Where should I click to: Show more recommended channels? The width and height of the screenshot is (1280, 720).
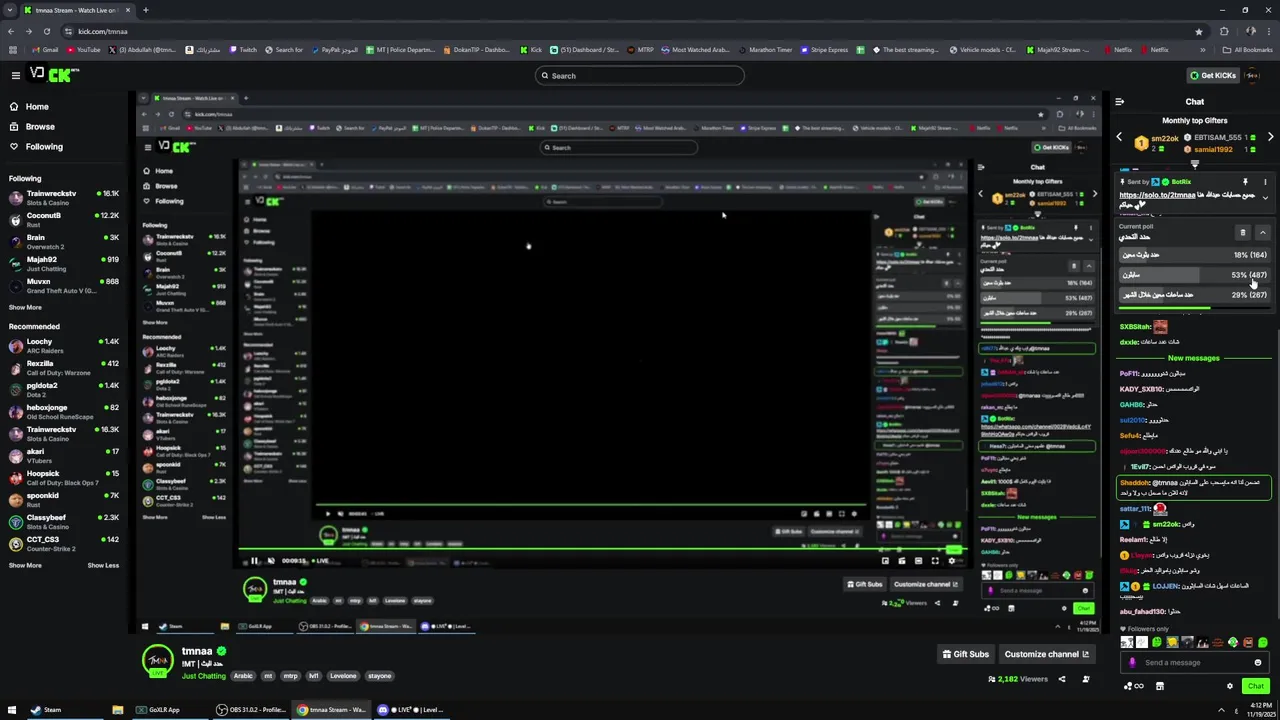[x=25, y=565]
